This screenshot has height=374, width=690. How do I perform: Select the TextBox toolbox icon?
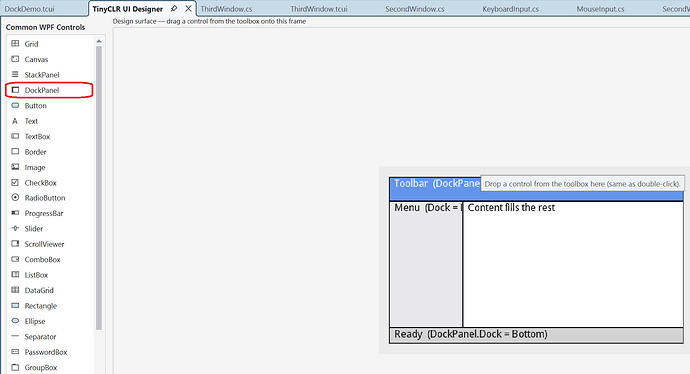(x=15, y=136)
